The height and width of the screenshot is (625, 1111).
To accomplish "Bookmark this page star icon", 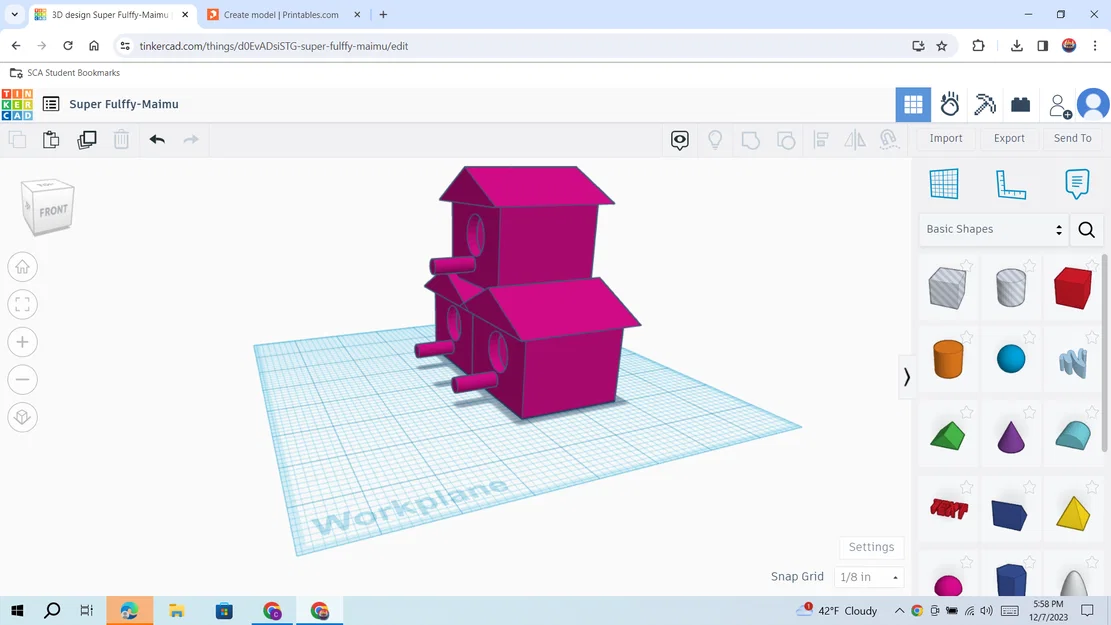I will (x=942, y=46).
